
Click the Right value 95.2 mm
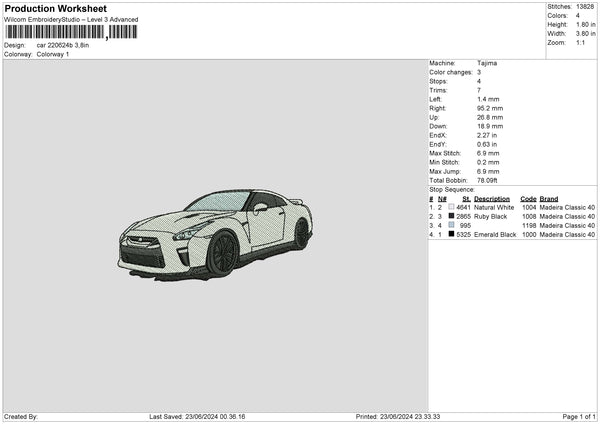pyautogui.click(x=490, y=108)
